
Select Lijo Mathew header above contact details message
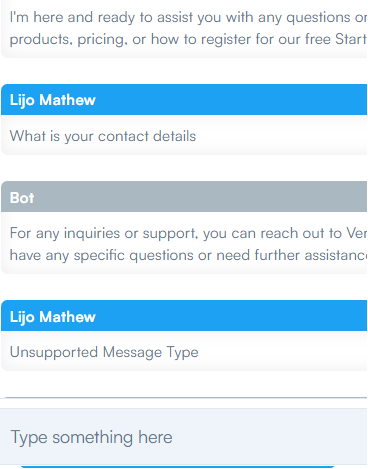click(184, 100)
